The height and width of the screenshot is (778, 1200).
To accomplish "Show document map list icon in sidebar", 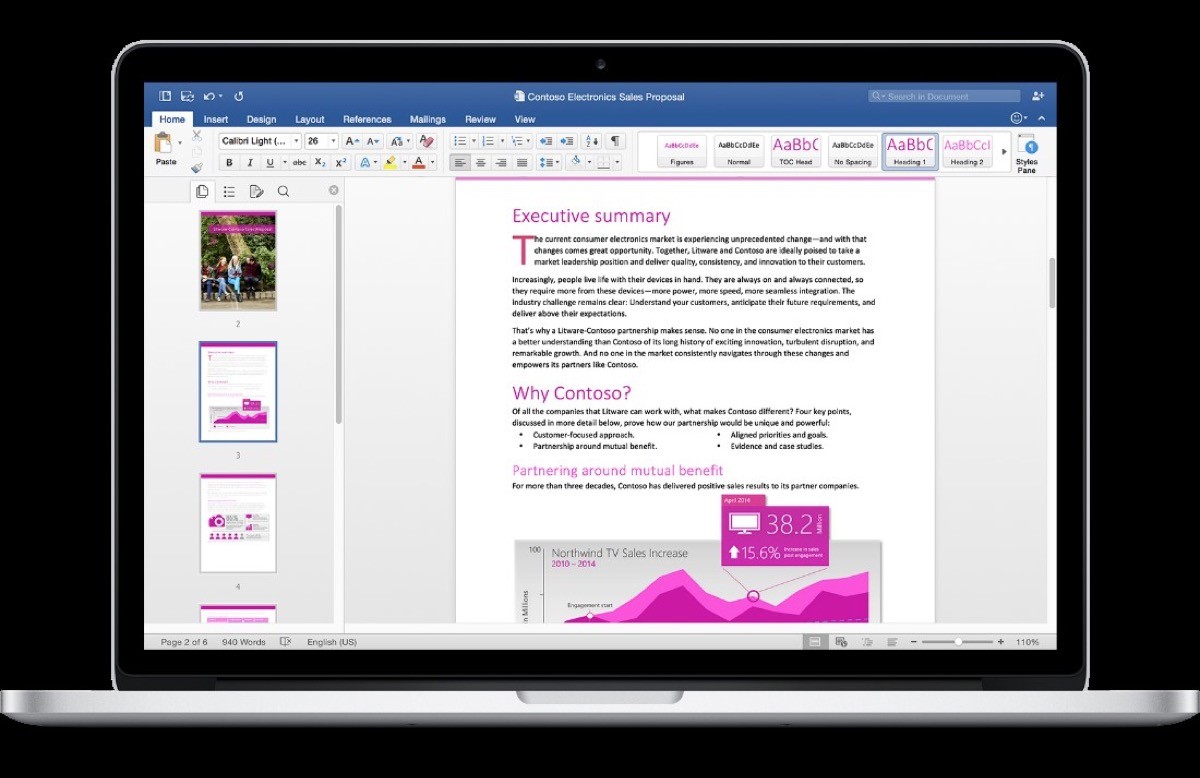I will (x=229, y=191).
